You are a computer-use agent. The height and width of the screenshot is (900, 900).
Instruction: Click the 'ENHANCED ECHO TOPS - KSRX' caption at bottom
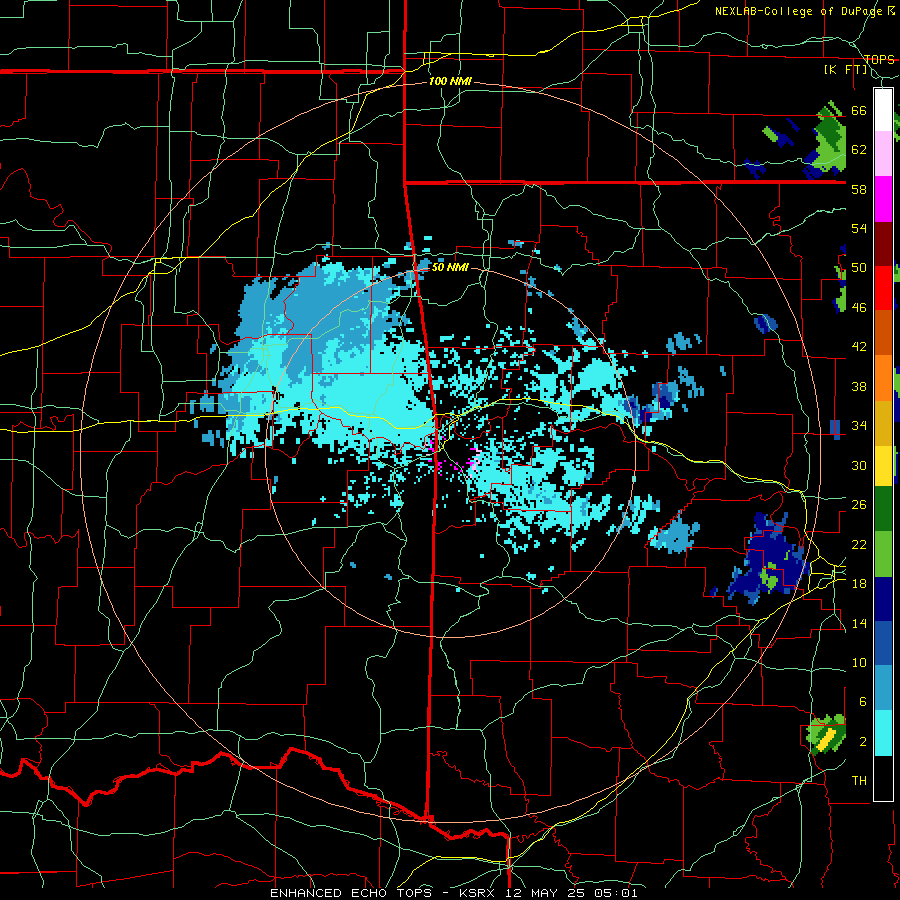click(385, 893)
